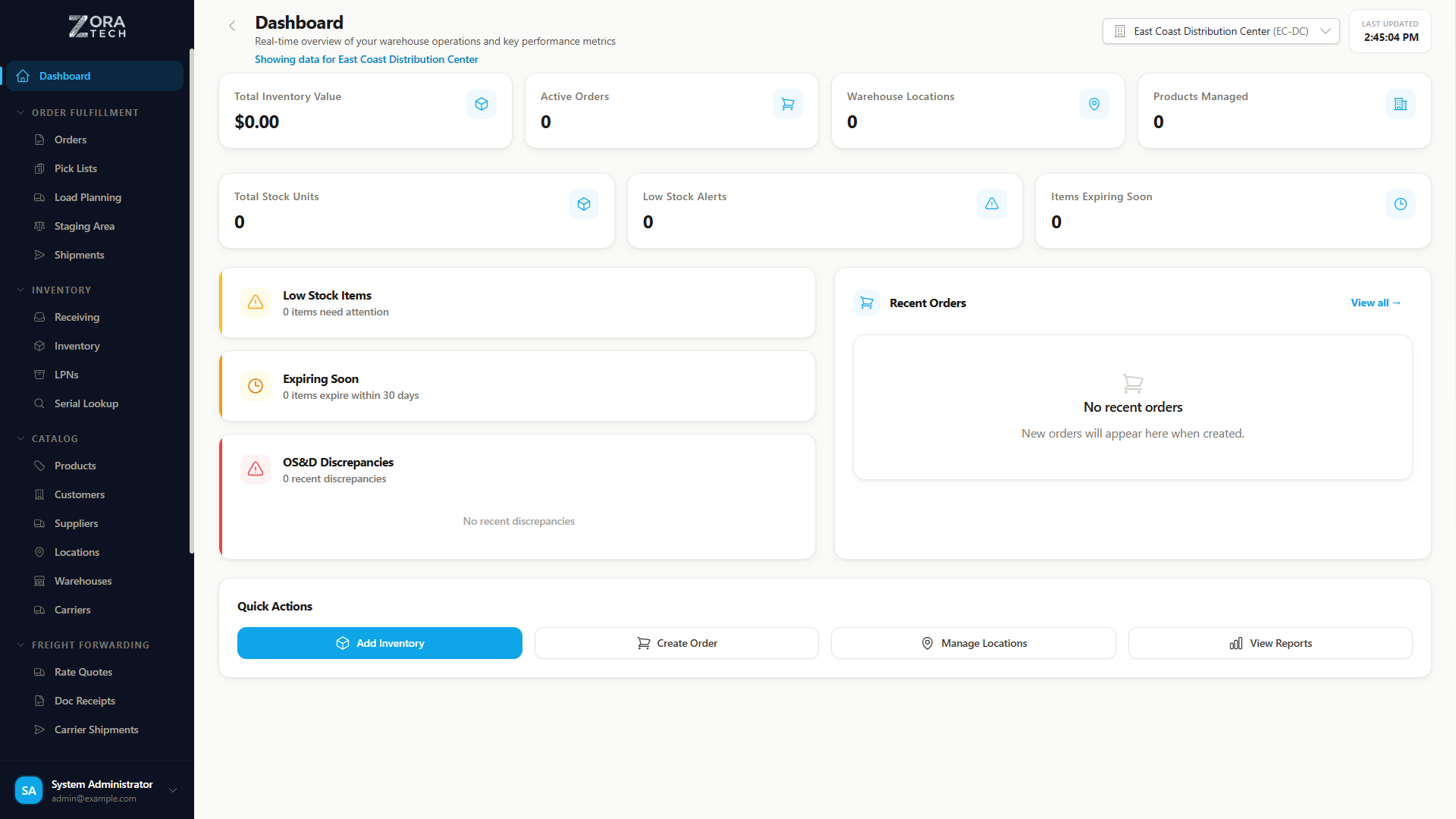Viewport: 1456px width, 819px height.
Task: Click the Add Inventory button
Action: [x=379, y=643]
